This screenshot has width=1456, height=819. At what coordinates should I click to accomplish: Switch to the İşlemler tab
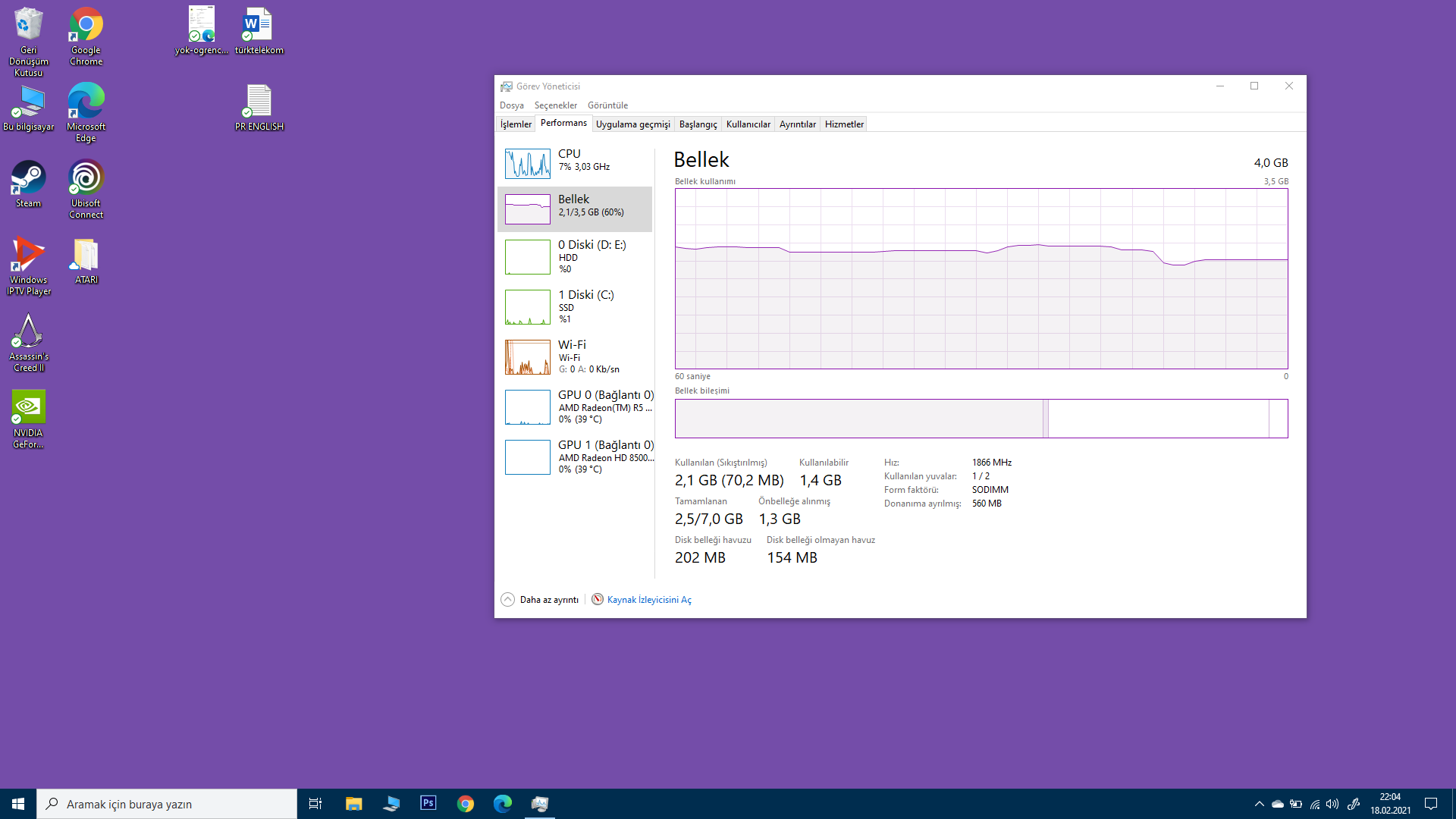coord(516,124)
